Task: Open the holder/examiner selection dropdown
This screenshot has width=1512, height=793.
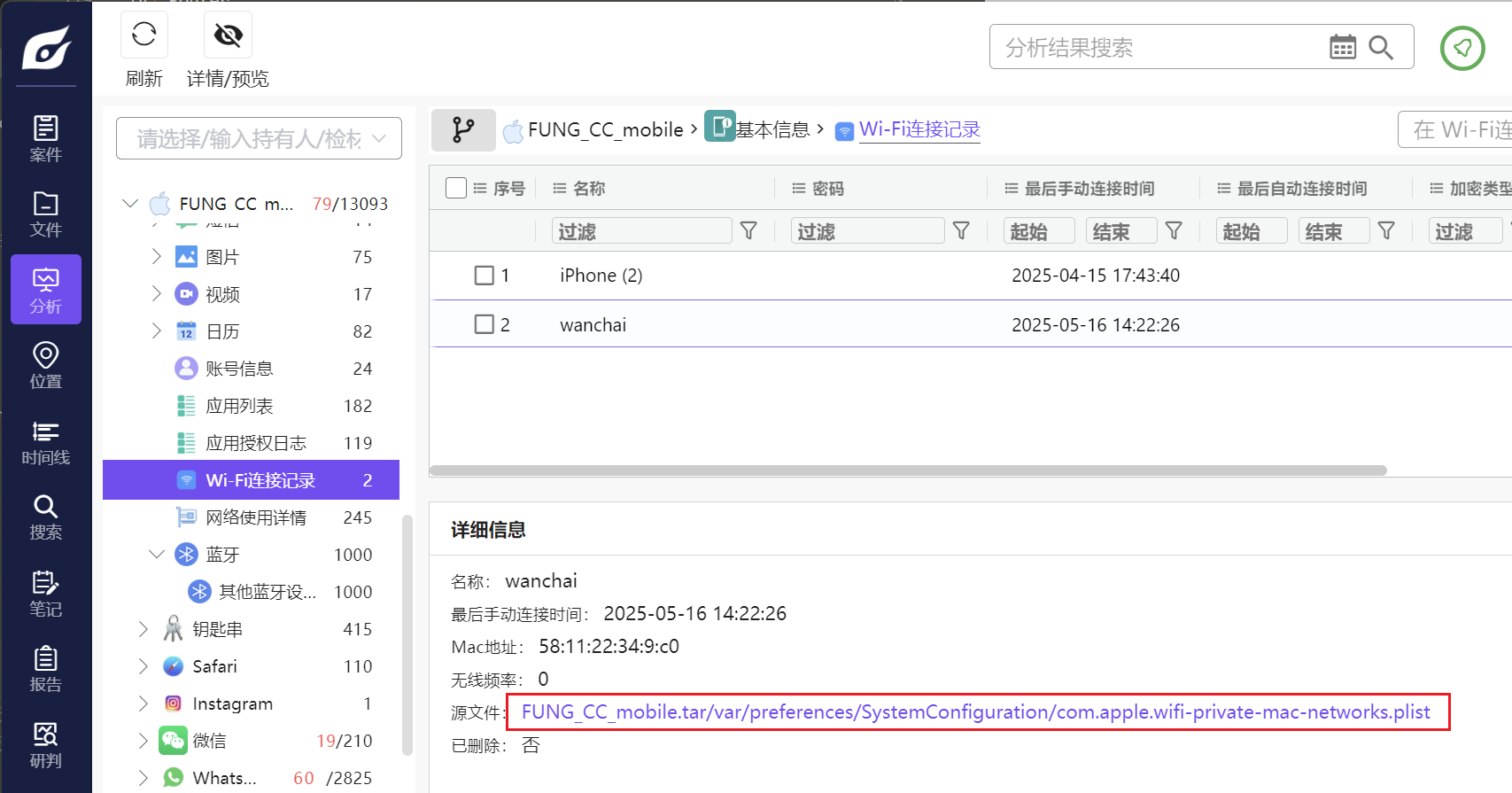Action: pyautogui.click(x=259, y=139)
